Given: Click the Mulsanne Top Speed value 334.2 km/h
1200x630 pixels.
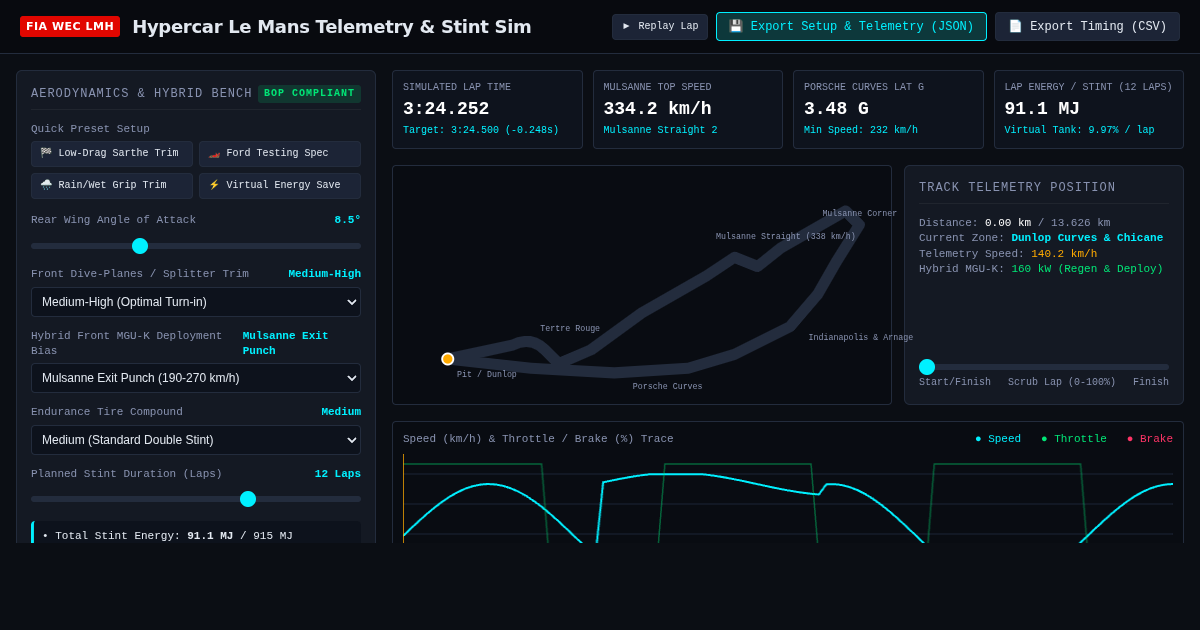Looking at the screenshot, I should point(658,109).
